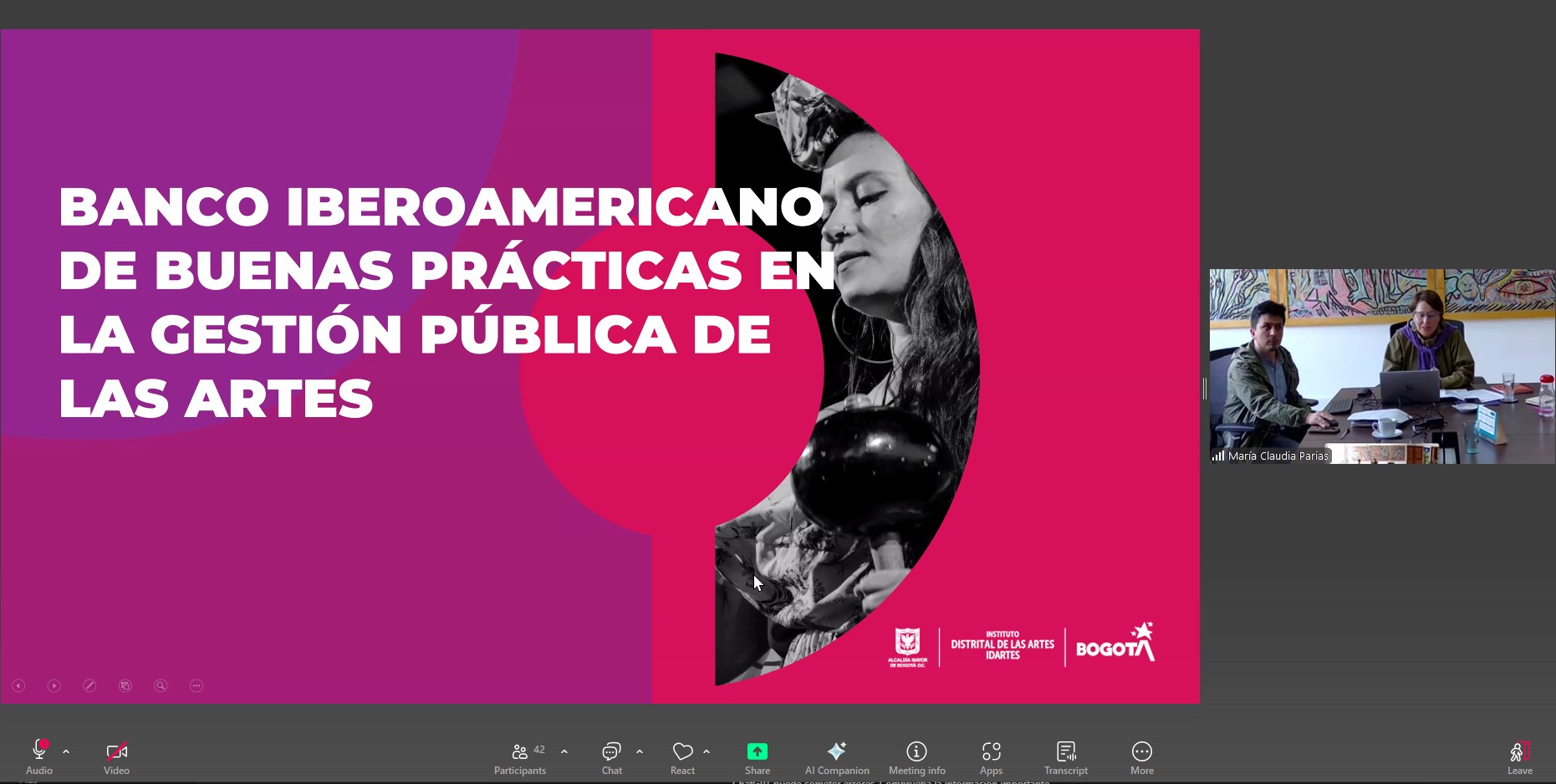Click the green Share screen button
The image size is (1556, 784).
[x=757, y=751]
